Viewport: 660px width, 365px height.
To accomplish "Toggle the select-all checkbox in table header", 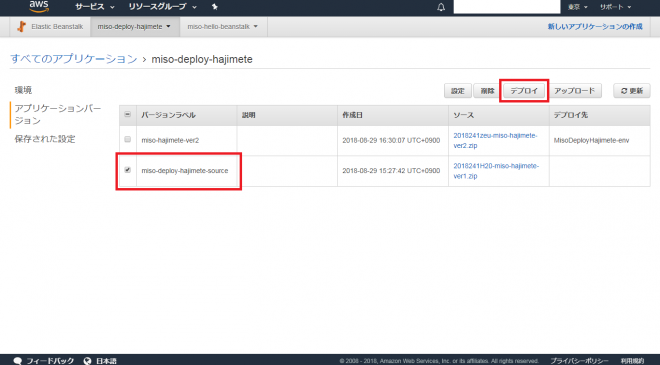I will (x=128, y=115).
